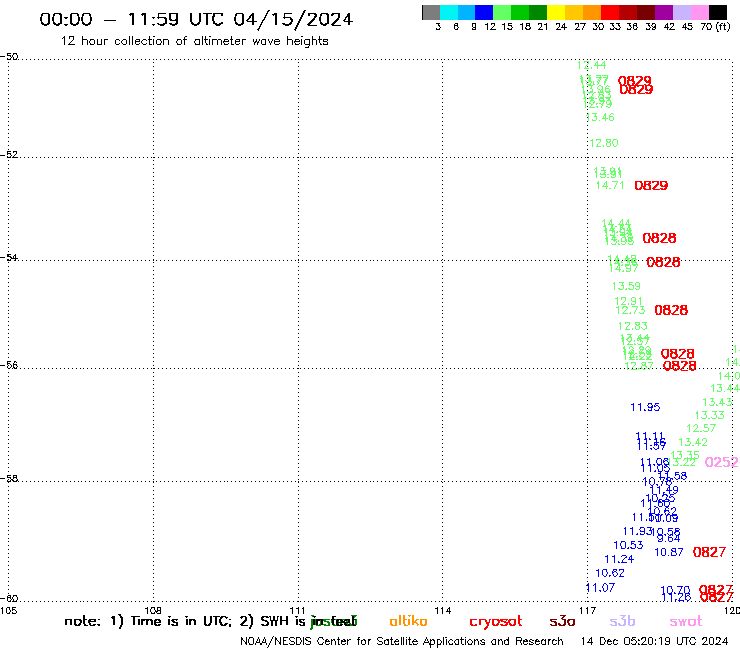Select the dark blue 12 ft legend swatch
The width and height of the screenshot is (740, 650).
click(x=484, y=12)
